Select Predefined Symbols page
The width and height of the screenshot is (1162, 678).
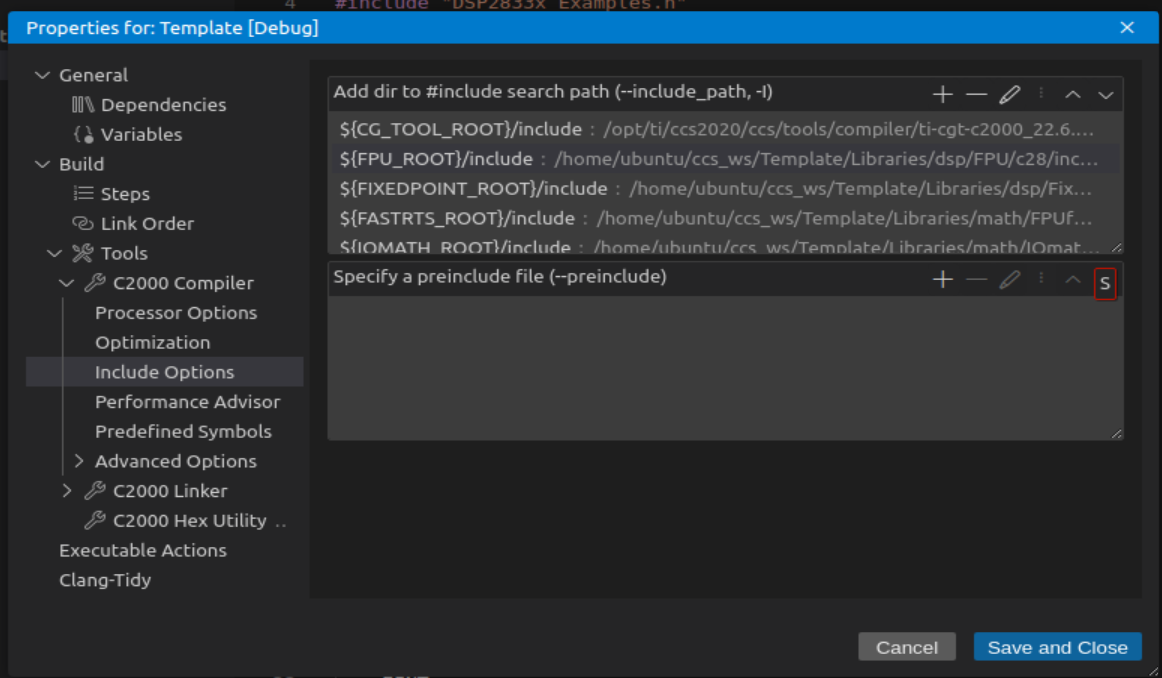(184, 431)
